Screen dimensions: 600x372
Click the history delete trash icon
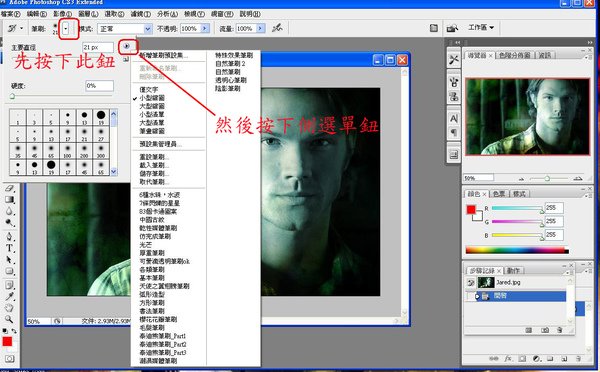point(560,330)
